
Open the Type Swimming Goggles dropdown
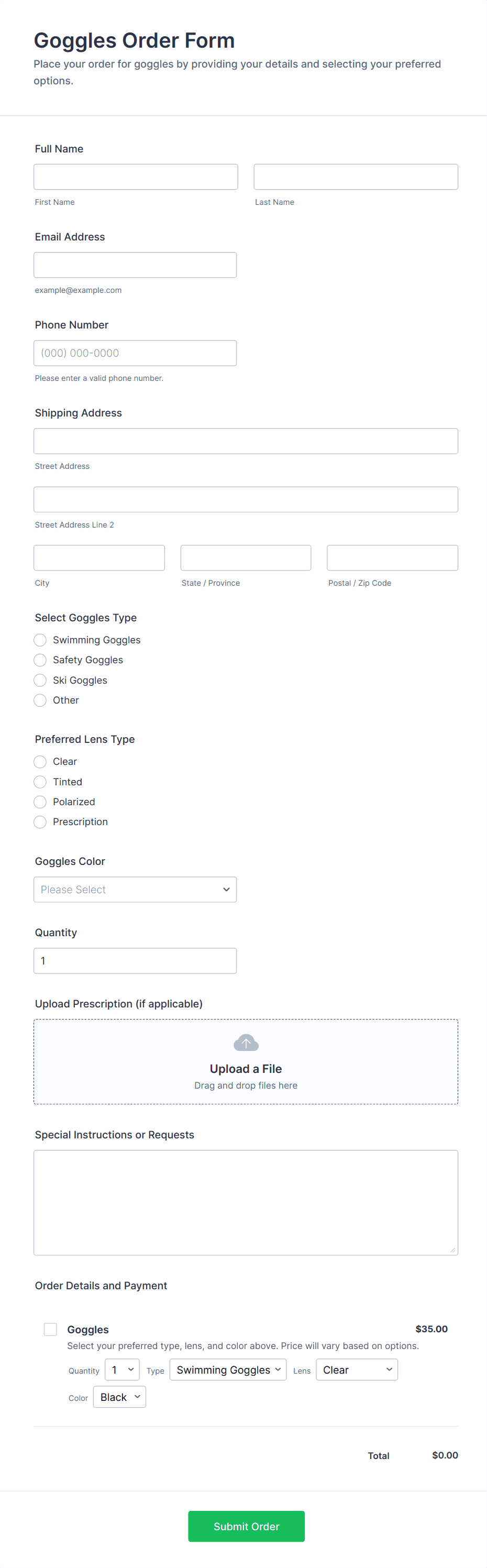coord(228,1369)
